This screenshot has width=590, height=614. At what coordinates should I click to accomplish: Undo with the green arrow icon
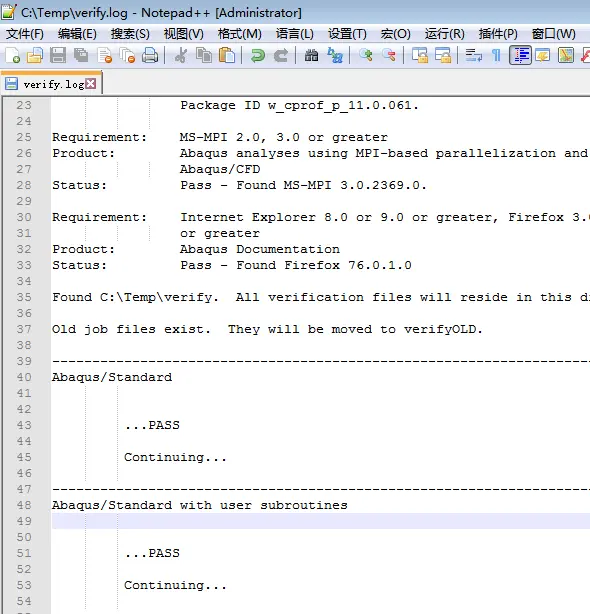pos(257,56)
